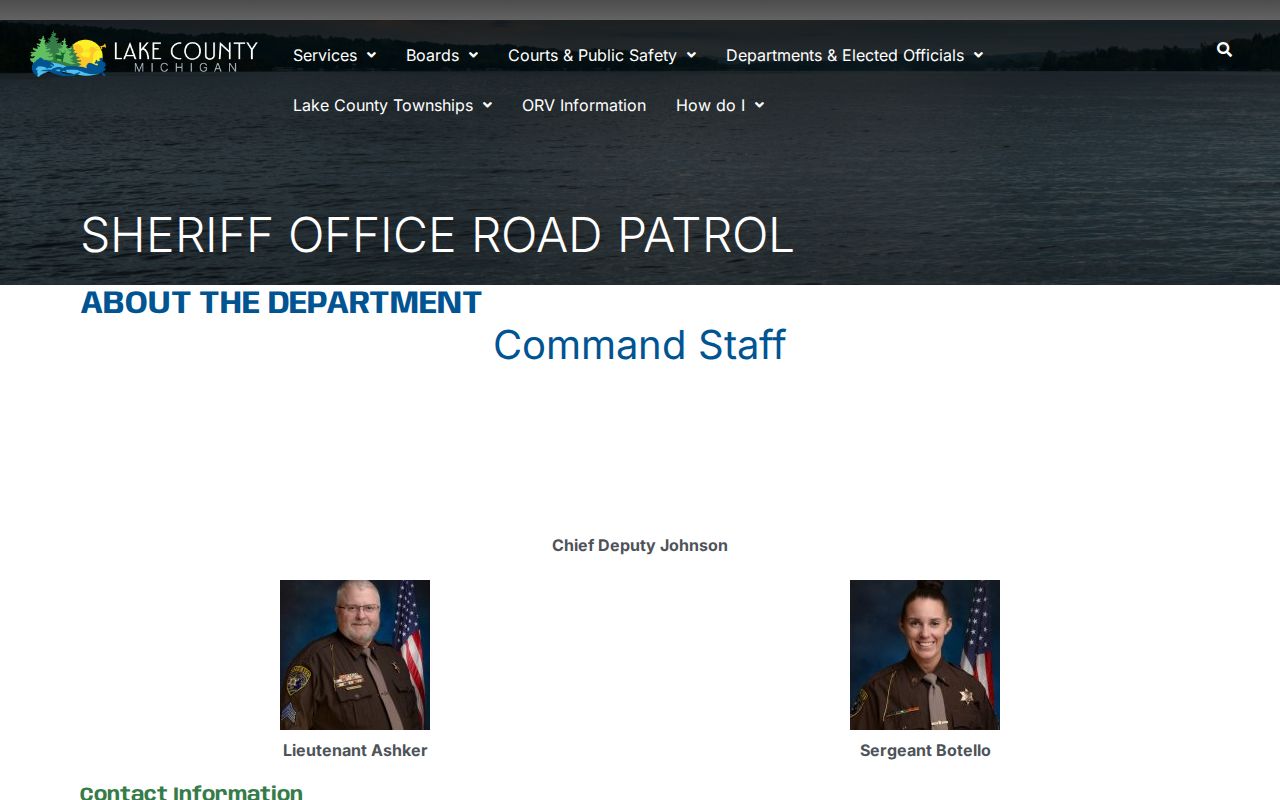This screenshot has width=1280, height=800.
Task: Open the Services menu
Action: point(325,55)
